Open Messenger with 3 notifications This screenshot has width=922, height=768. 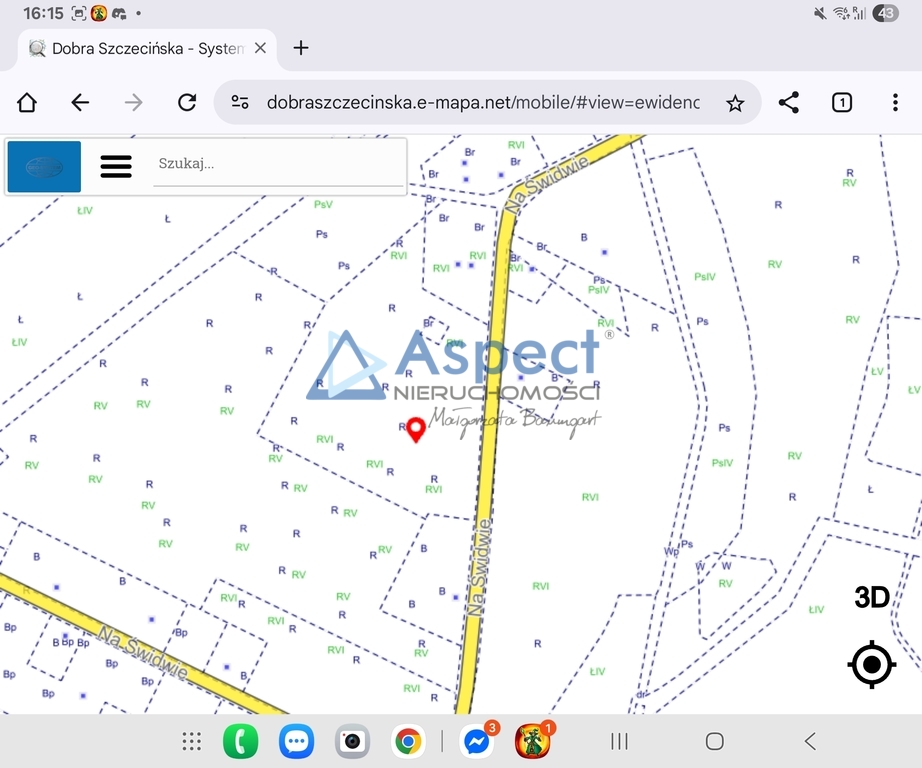tap(478, 740)
